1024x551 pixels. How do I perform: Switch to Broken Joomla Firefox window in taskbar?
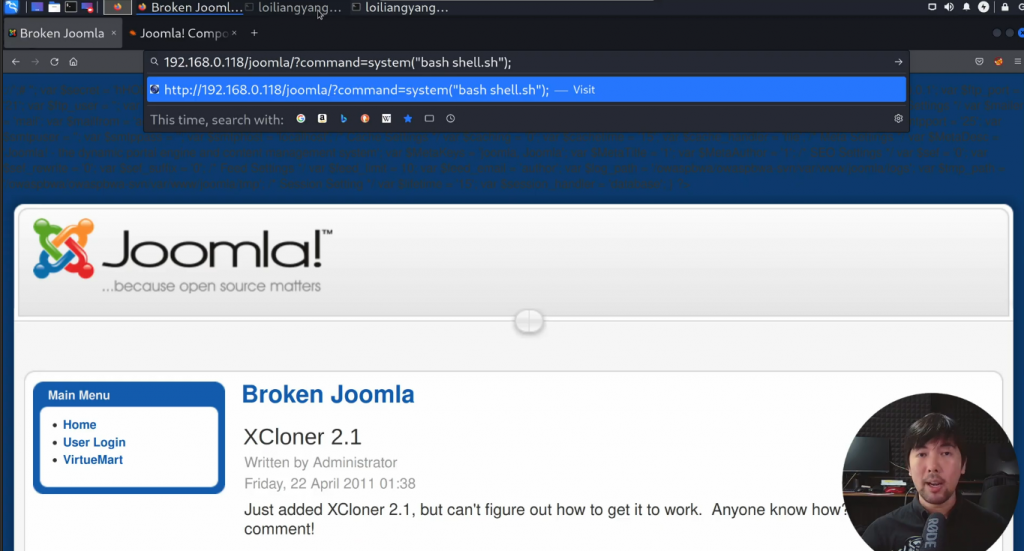click(190, 8)
